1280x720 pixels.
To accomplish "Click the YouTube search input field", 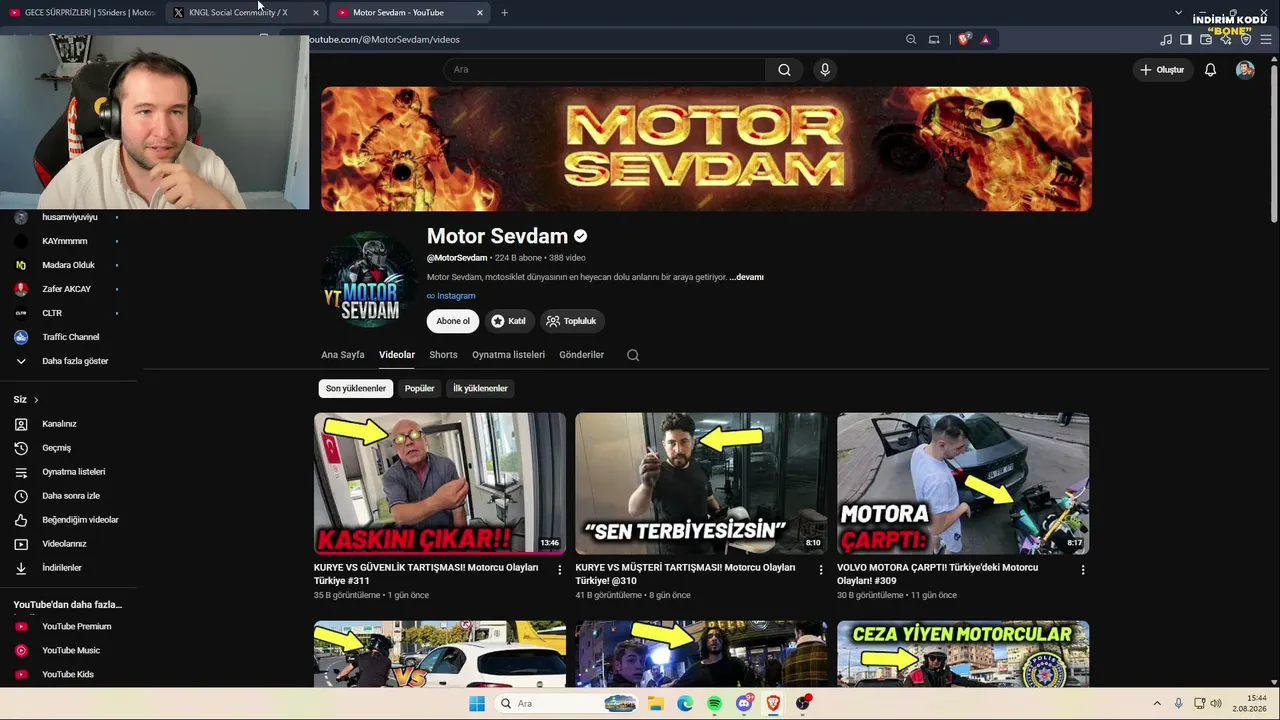I will (604, 70).
